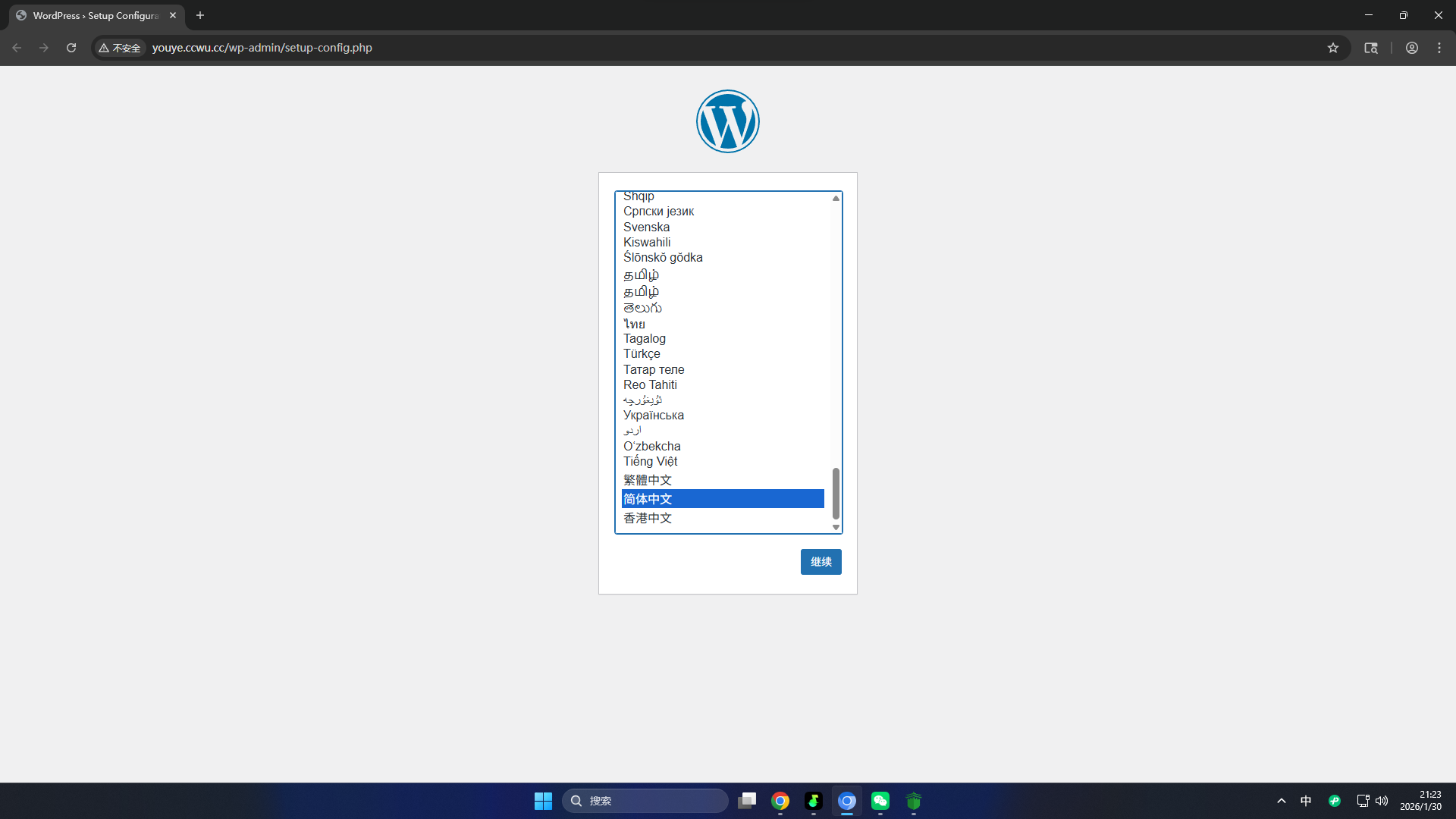The width and height of the screenshot is (1456, 819).
Task: Open Chrome profile avatar icon
Action: click(x=1412, y=48)
